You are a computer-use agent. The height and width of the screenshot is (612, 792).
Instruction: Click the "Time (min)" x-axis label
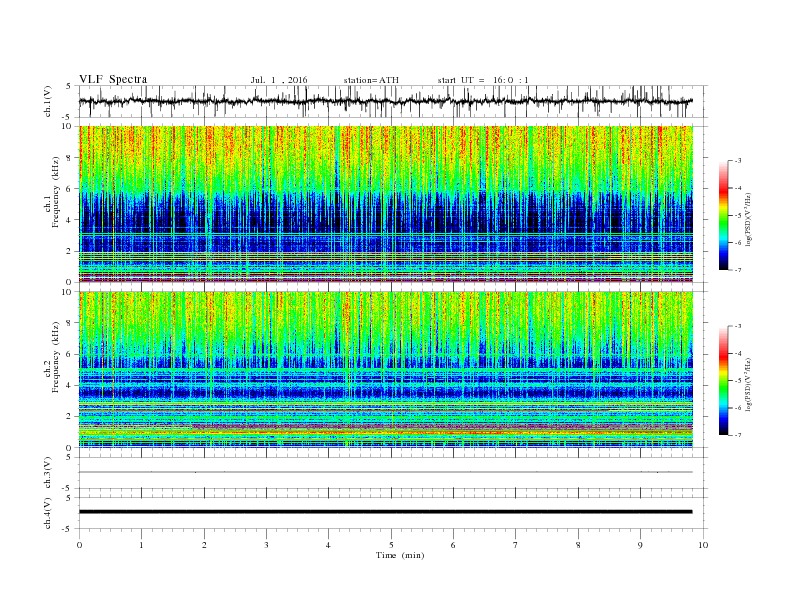pyautogui.click(x=400, y=555)
